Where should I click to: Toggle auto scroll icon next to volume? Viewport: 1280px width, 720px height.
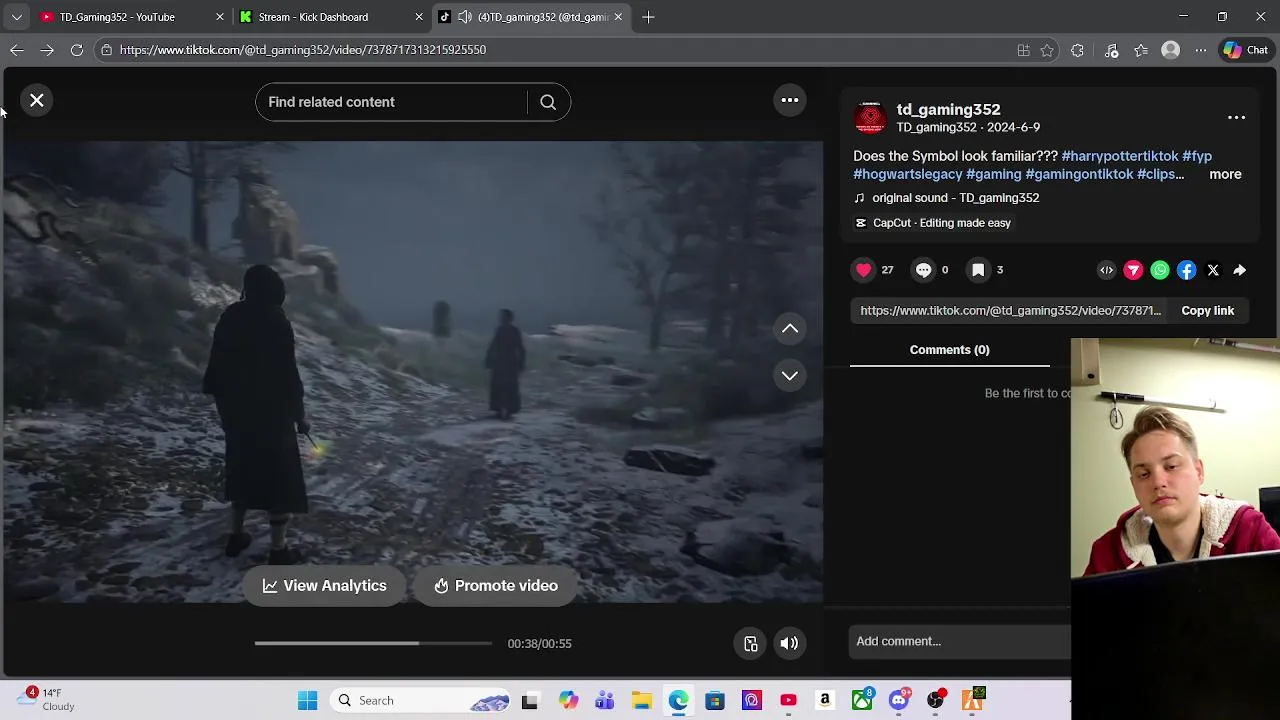coord(751,644)
